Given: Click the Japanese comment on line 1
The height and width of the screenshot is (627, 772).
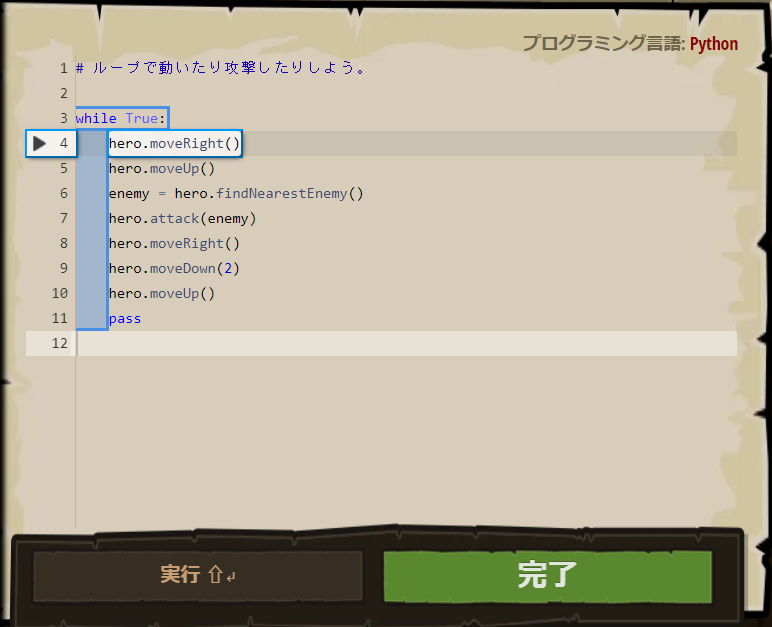Looking at the screenshot, I should 221,68.
